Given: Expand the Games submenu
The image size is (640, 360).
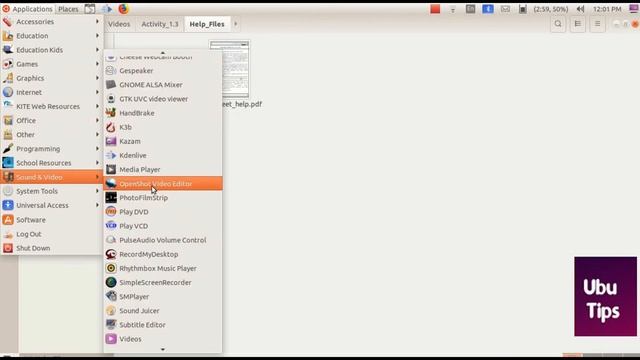Looking at the screenshot, I should click(x=51, y=64).
